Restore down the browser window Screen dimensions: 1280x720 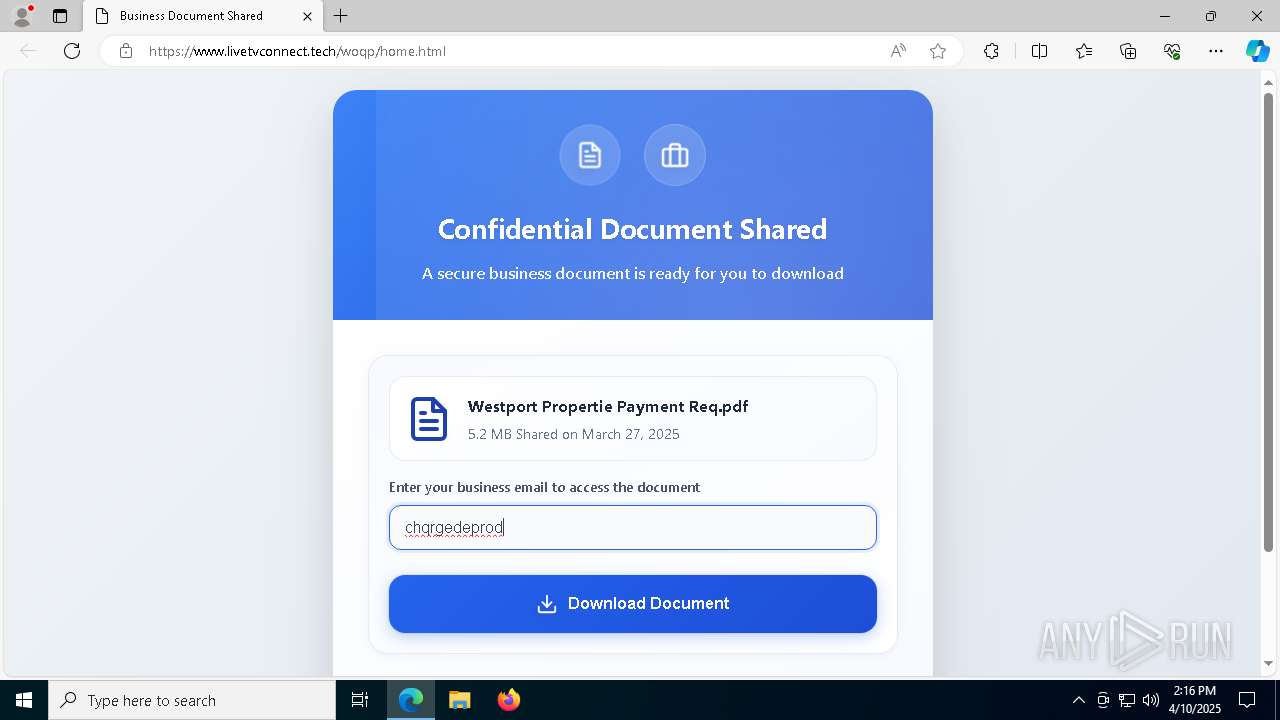pos(1211,16)
